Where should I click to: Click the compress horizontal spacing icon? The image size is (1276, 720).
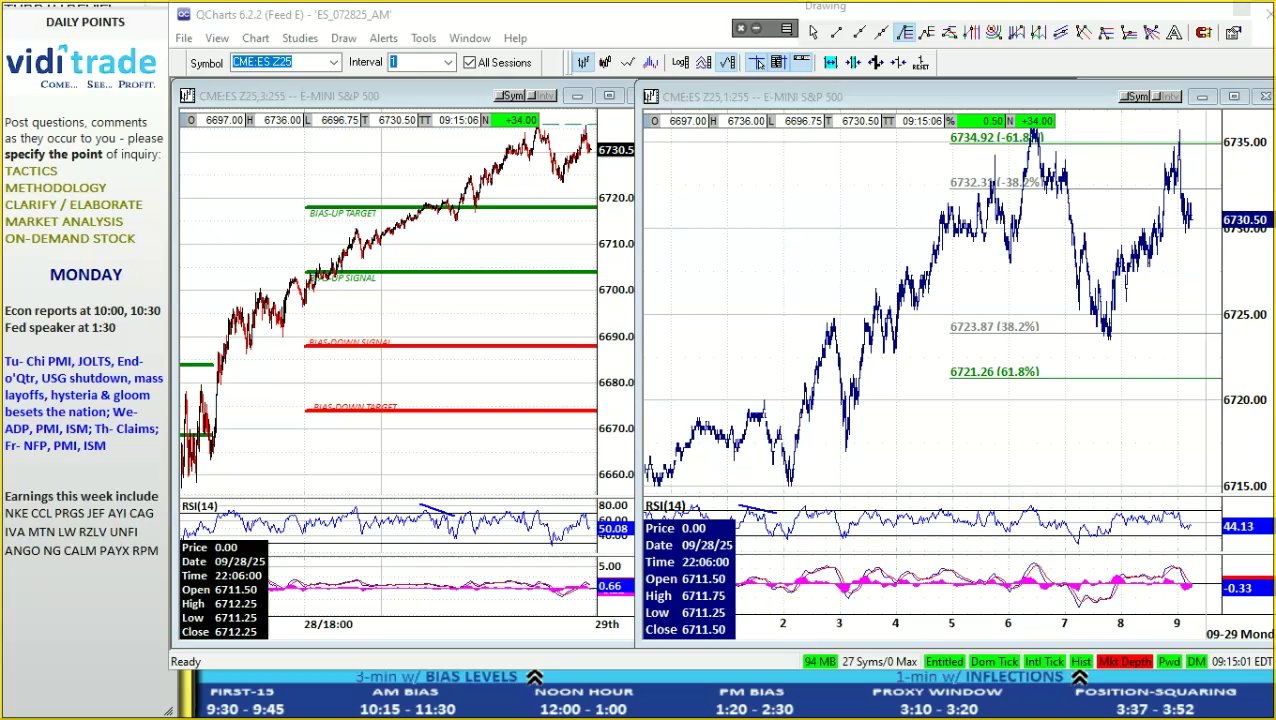click(853, 62)
